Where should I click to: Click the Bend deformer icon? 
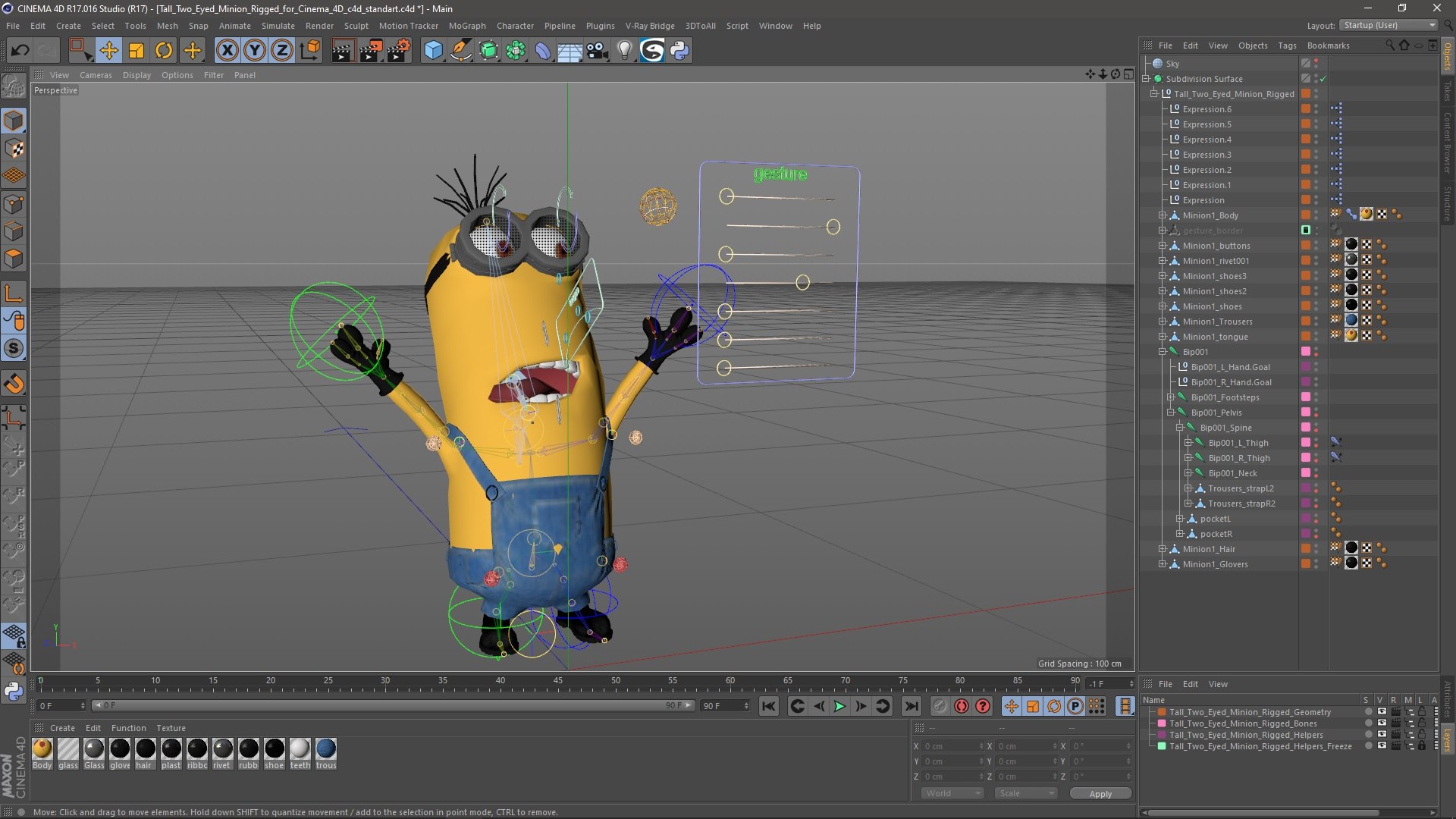click(x=543, y=51)
